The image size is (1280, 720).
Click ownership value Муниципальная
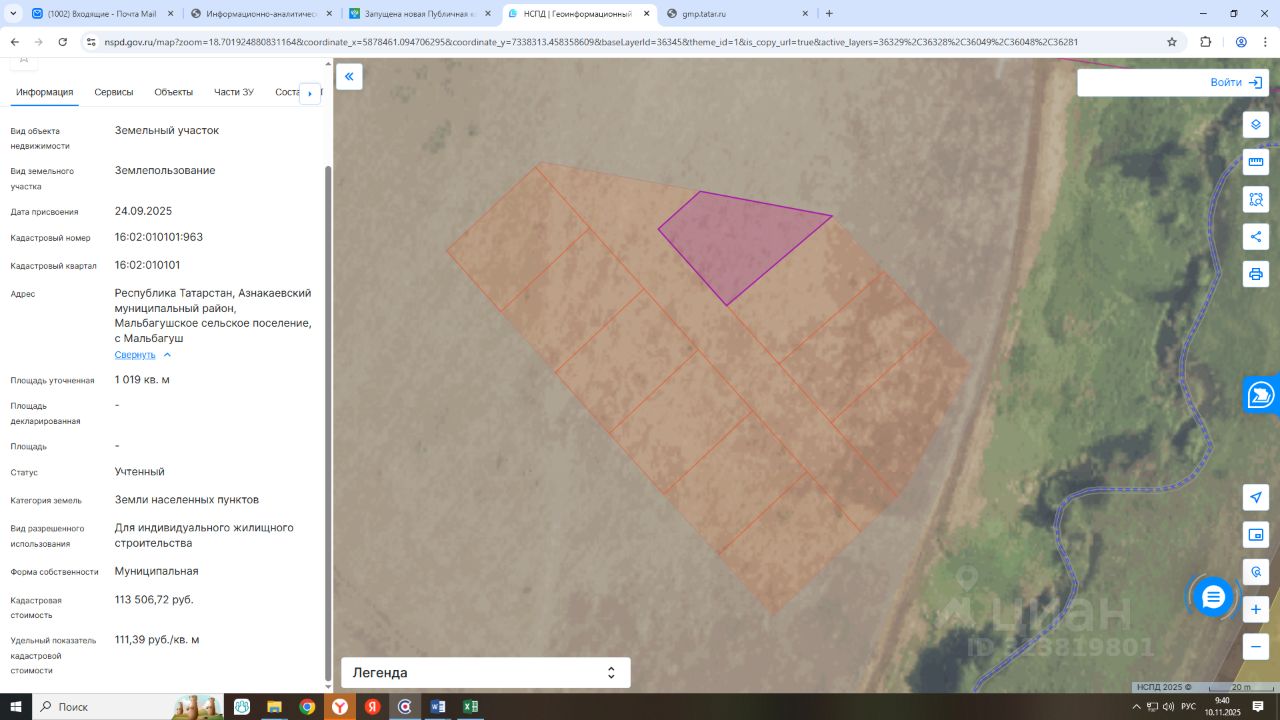(x=157, y=572)
